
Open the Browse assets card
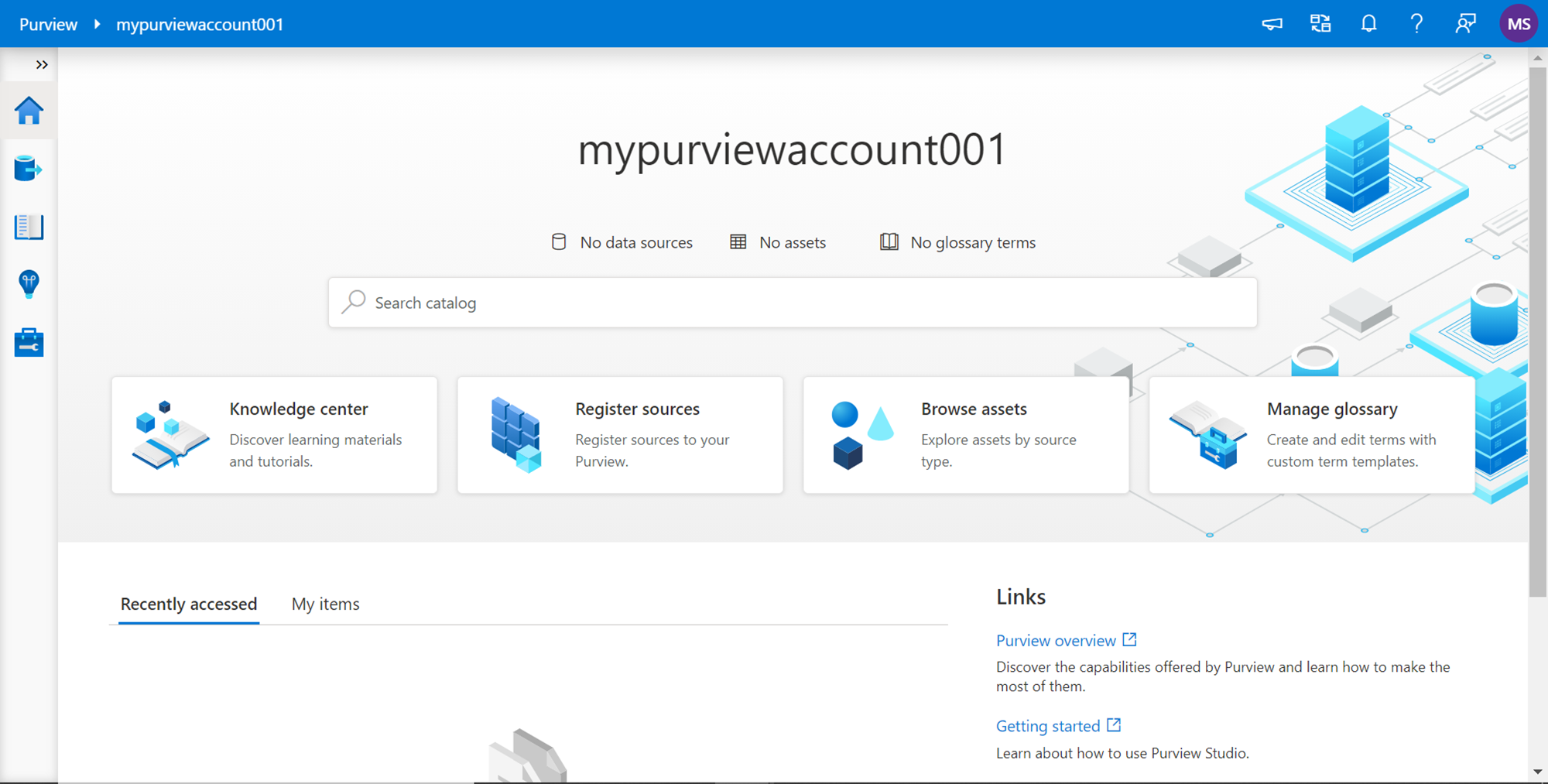pyautogui.click(x=966, y=435)
